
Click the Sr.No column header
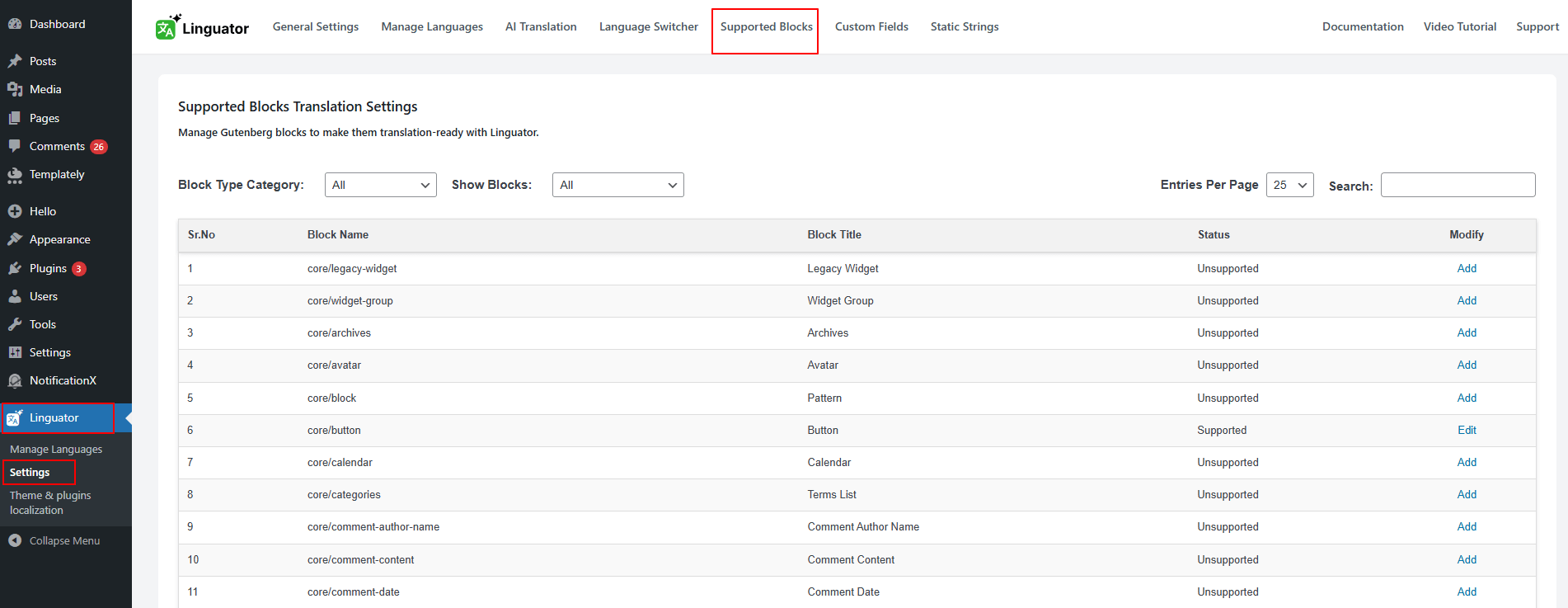click(x=201, y=234)
